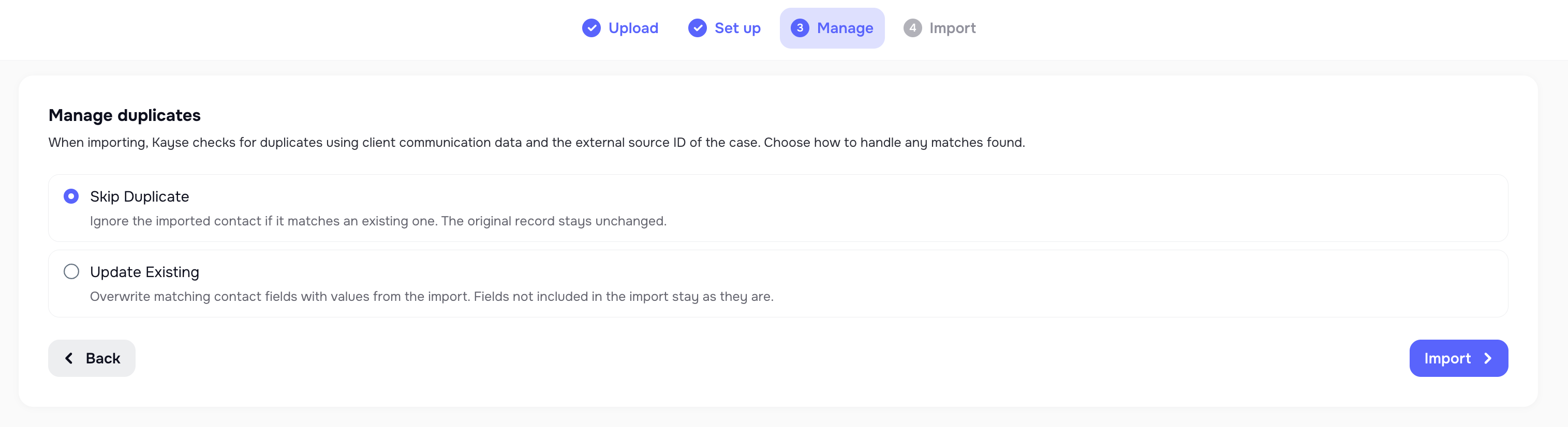Jump back to the Upload step

(x=633, y=28)
